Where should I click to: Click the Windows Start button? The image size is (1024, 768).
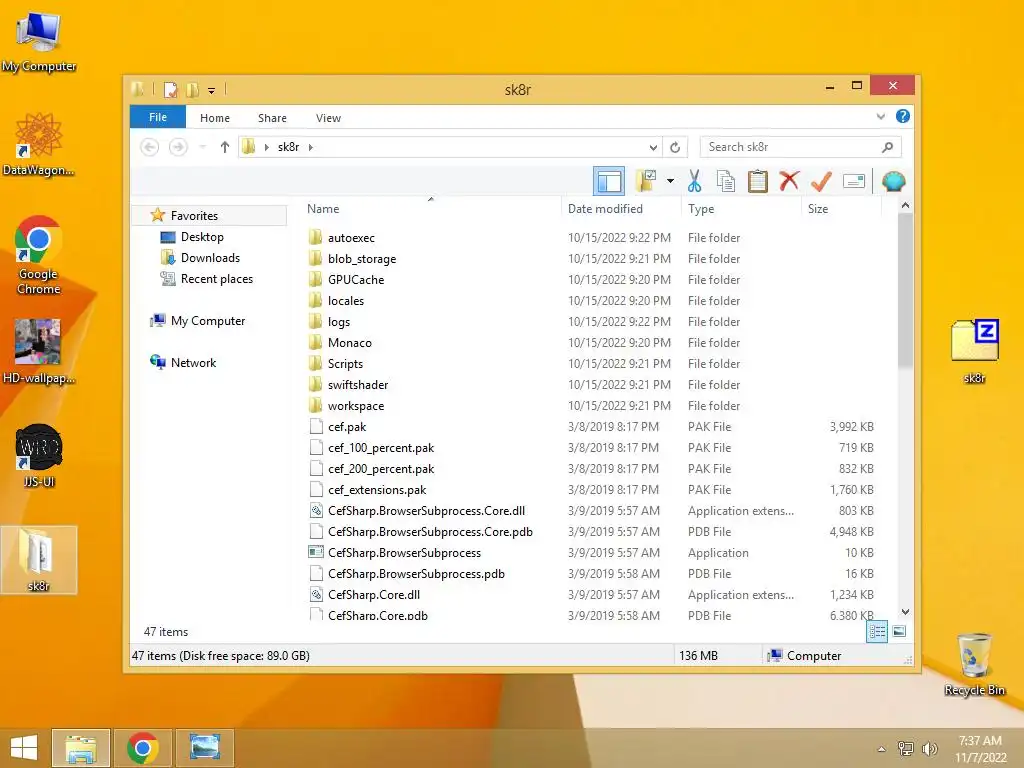click(x=24, y=748)
